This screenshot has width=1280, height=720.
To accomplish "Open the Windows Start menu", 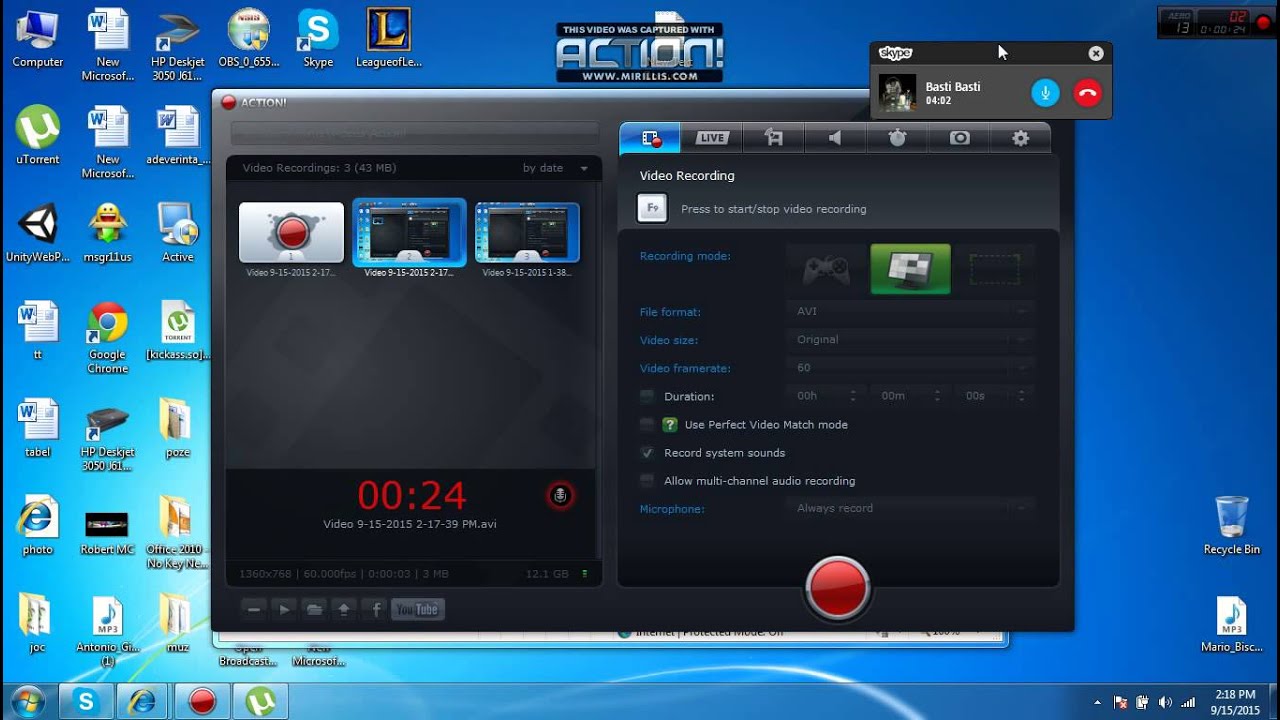I will [27, 702].
